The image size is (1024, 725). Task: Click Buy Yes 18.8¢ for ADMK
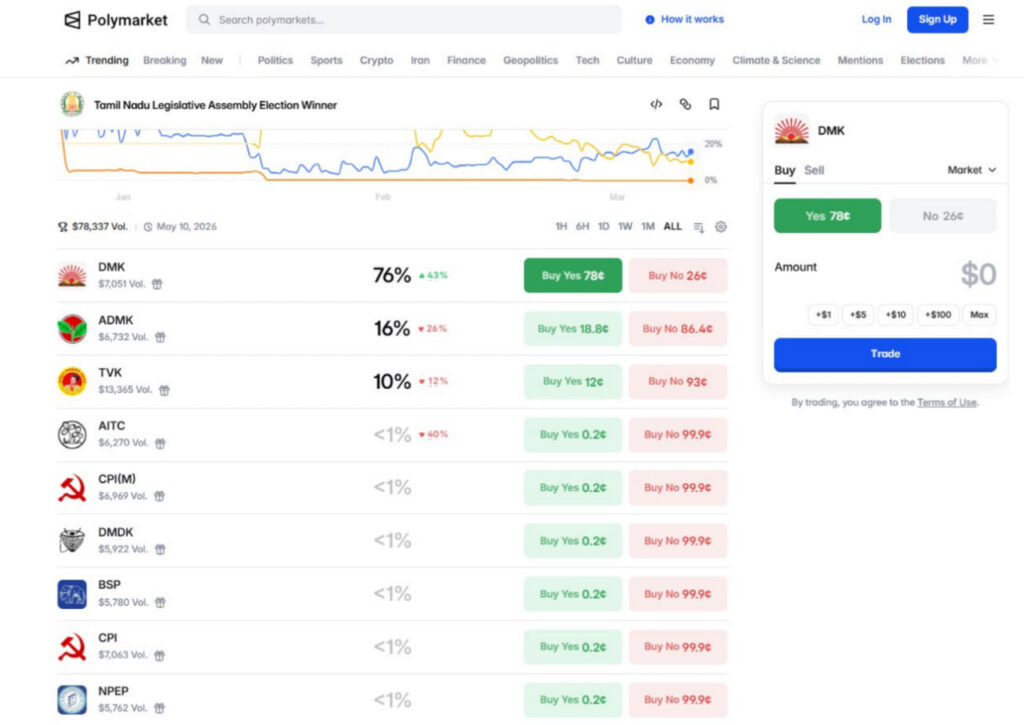[572, 329]
